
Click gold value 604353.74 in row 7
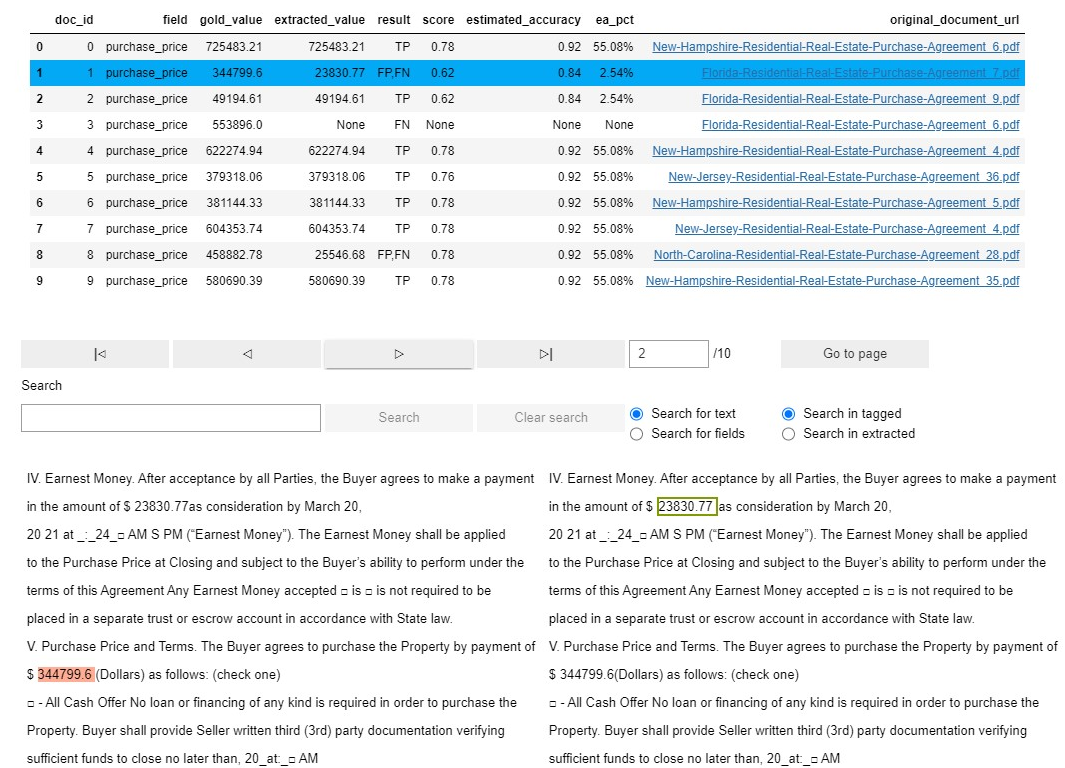coord(234,229)
